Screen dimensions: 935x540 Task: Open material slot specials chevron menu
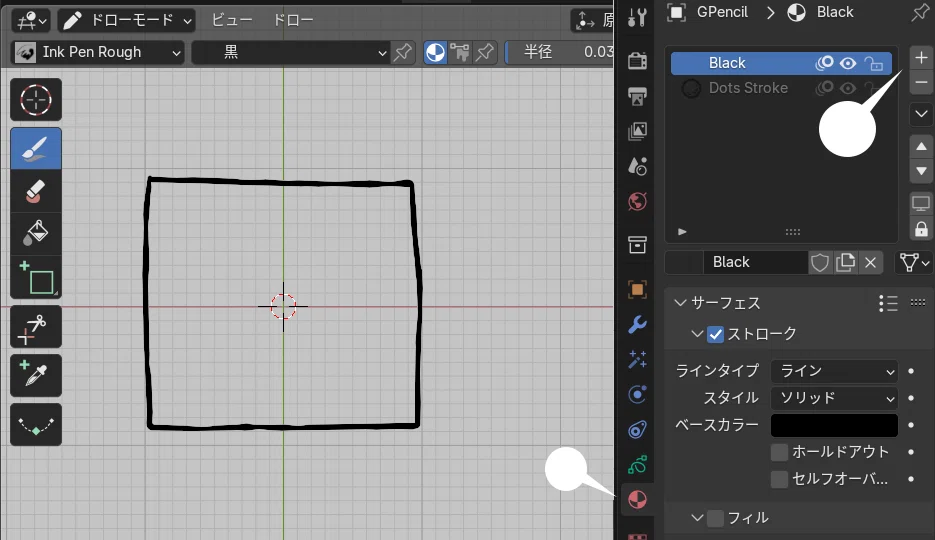(x=921, y=113)
